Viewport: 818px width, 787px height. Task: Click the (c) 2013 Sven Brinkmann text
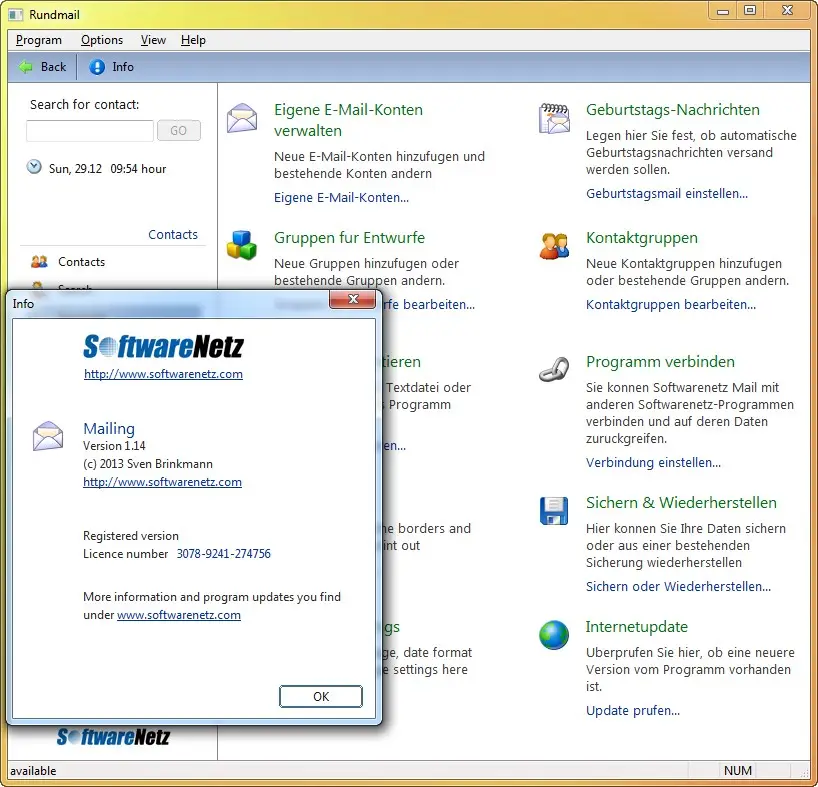coord(148,464)
